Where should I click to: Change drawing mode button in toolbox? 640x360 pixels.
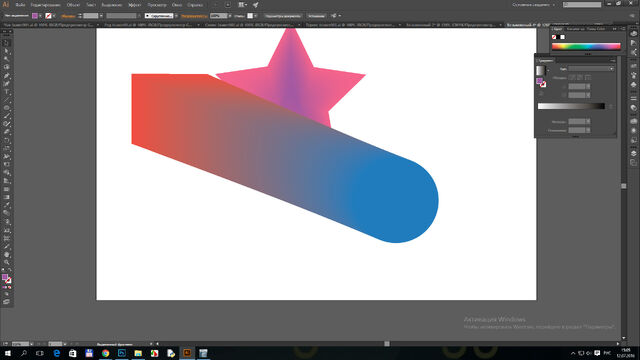(x=6, y=294)
